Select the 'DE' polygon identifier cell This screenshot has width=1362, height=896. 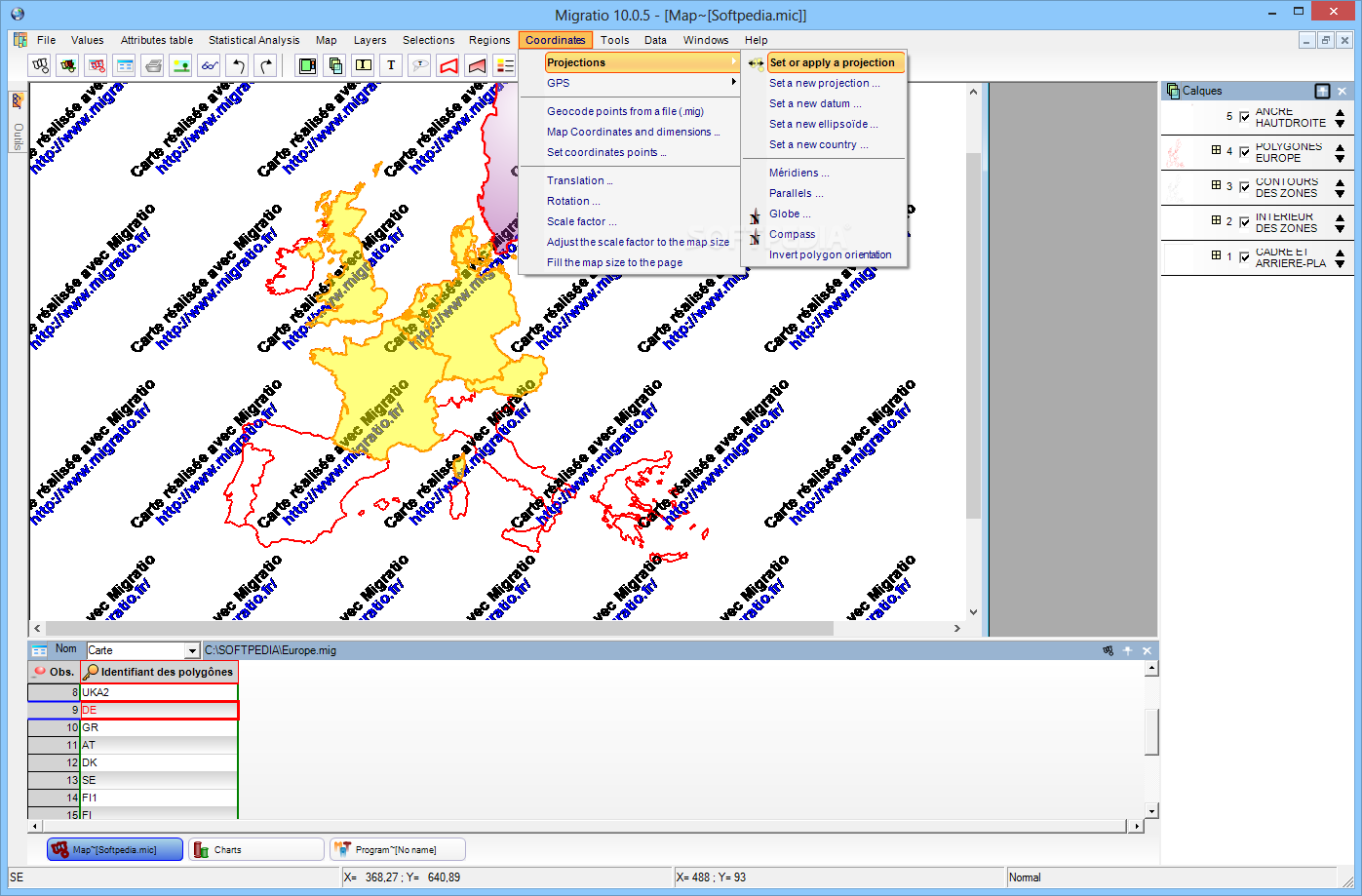pos(159,710)
